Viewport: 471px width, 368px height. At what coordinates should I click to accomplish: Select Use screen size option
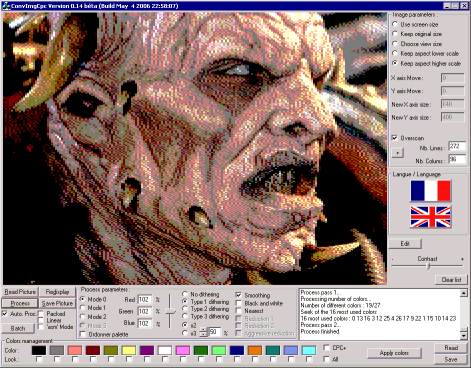(395, 24)
